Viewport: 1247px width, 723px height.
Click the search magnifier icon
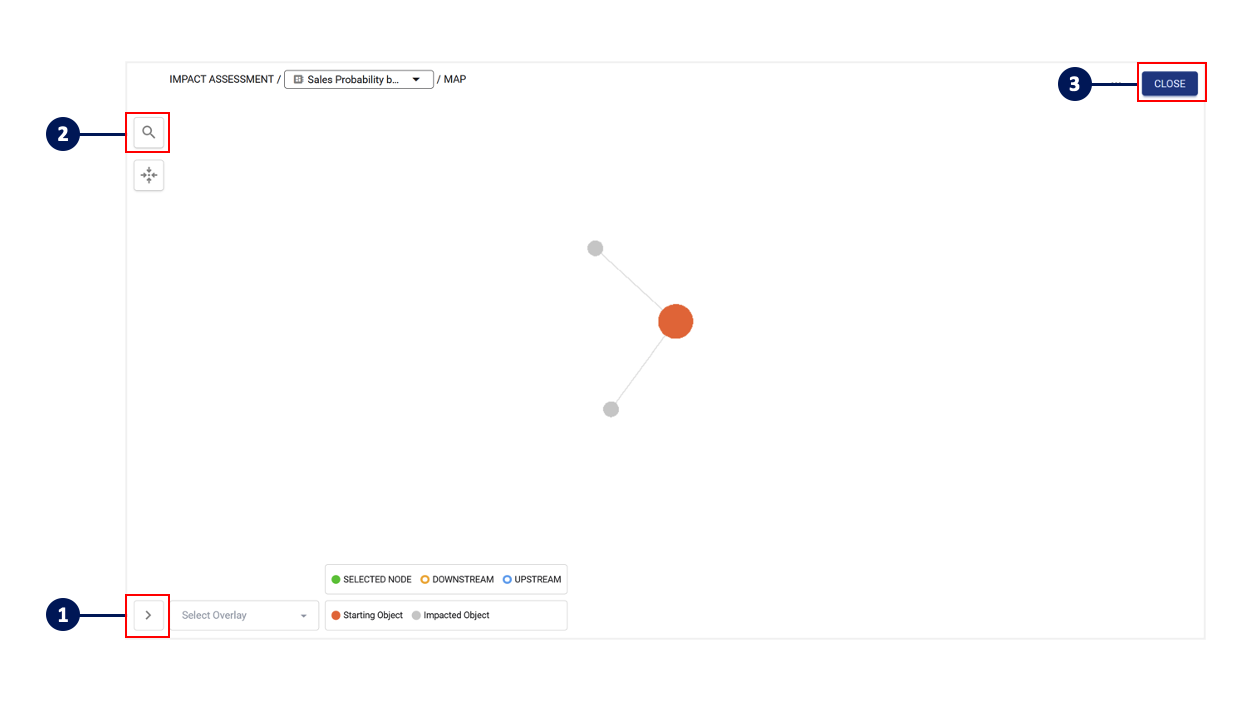point(148,132)
